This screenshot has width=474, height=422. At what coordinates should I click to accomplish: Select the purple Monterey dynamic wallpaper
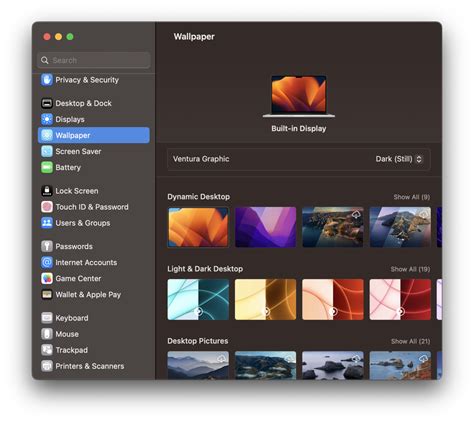point(265,227)
